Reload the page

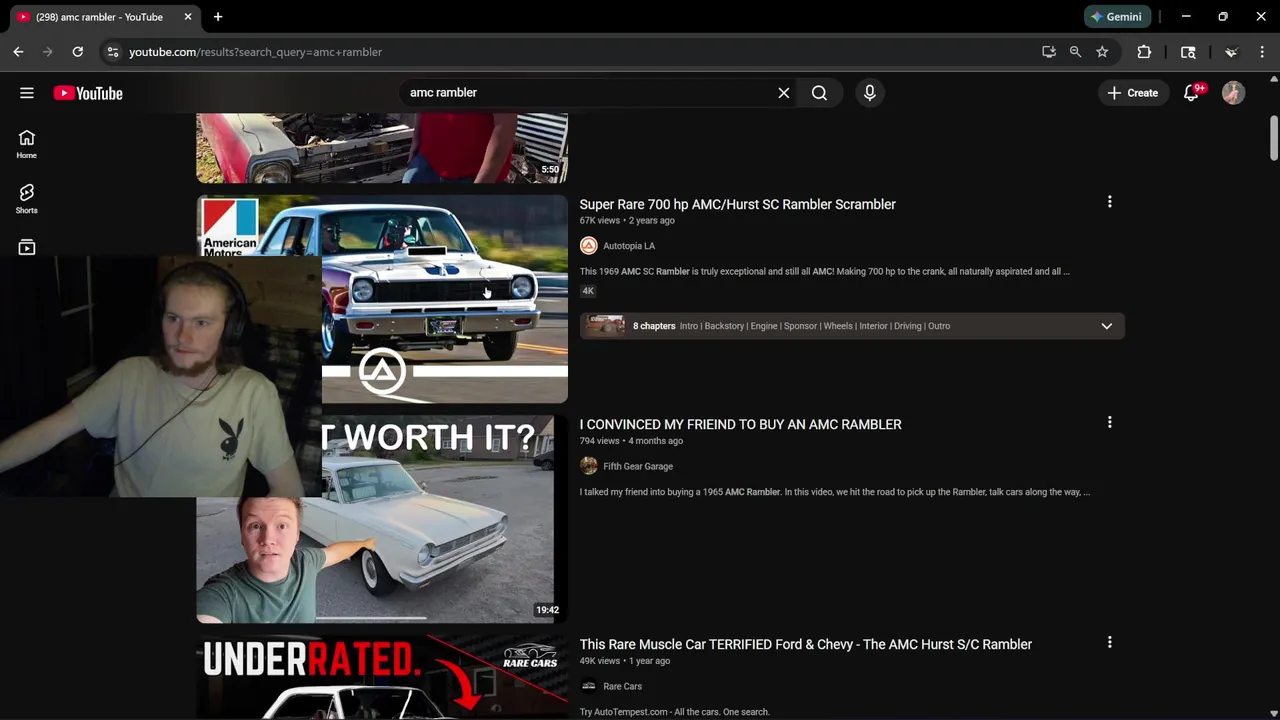pyautogui.click(x=77, y=52)
